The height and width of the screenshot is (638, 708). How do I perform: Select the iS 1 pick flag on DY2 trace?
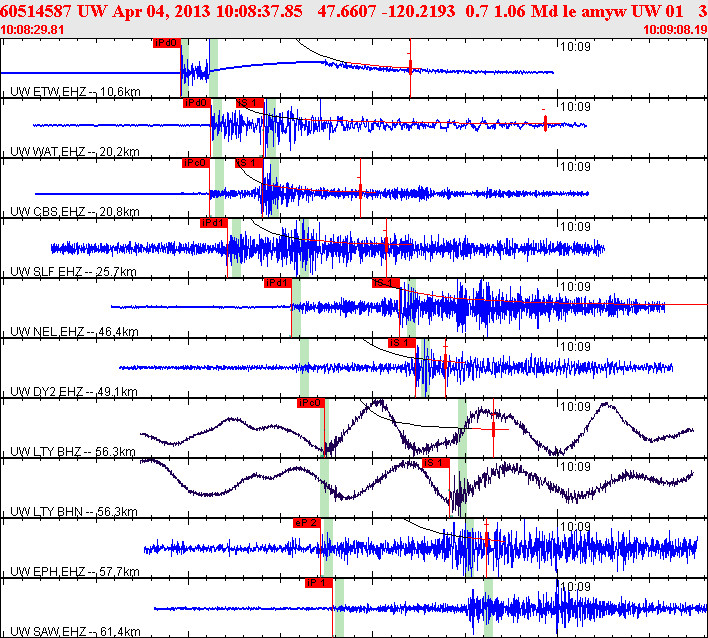point(402,344)
